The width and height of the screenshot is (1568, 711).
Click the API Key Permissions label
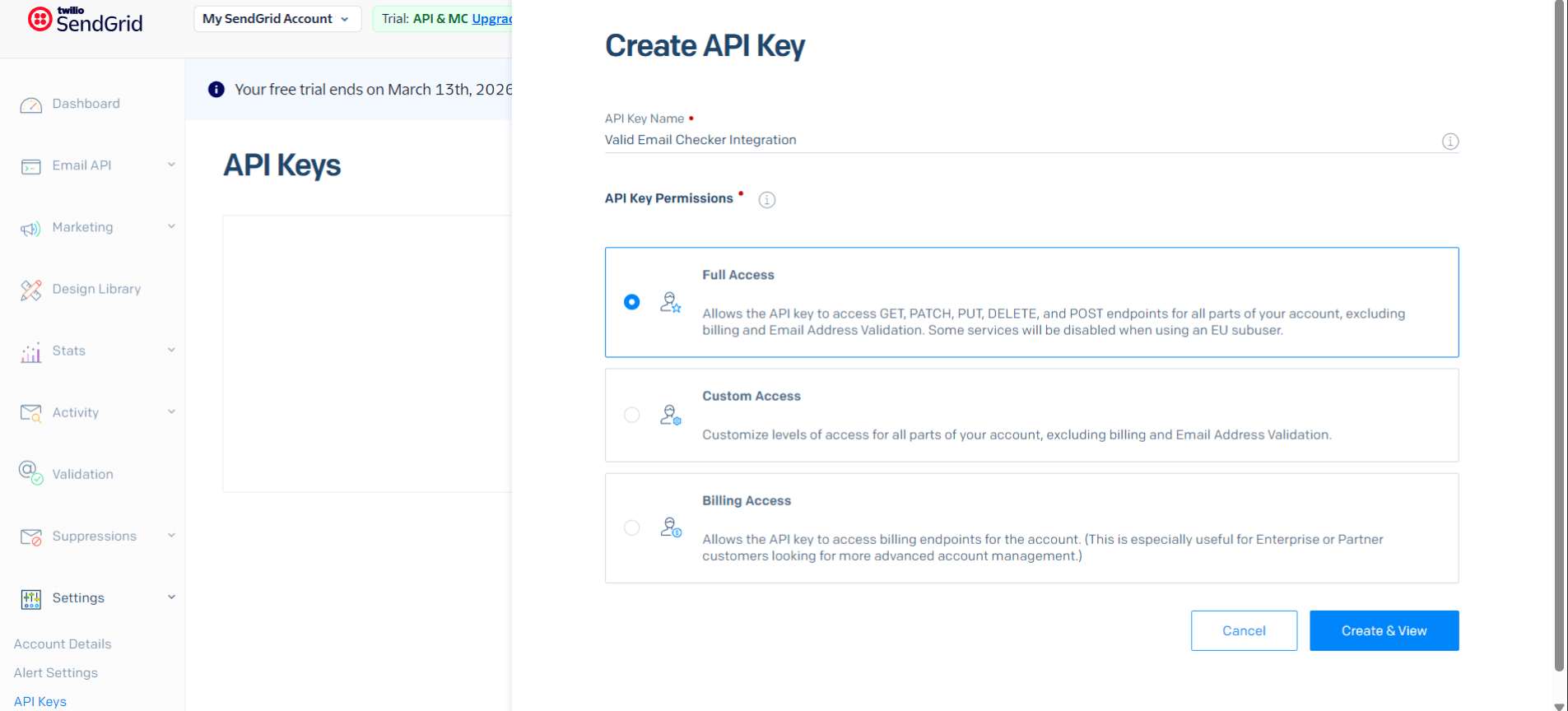pyautogui.click(x=668, y=198)
